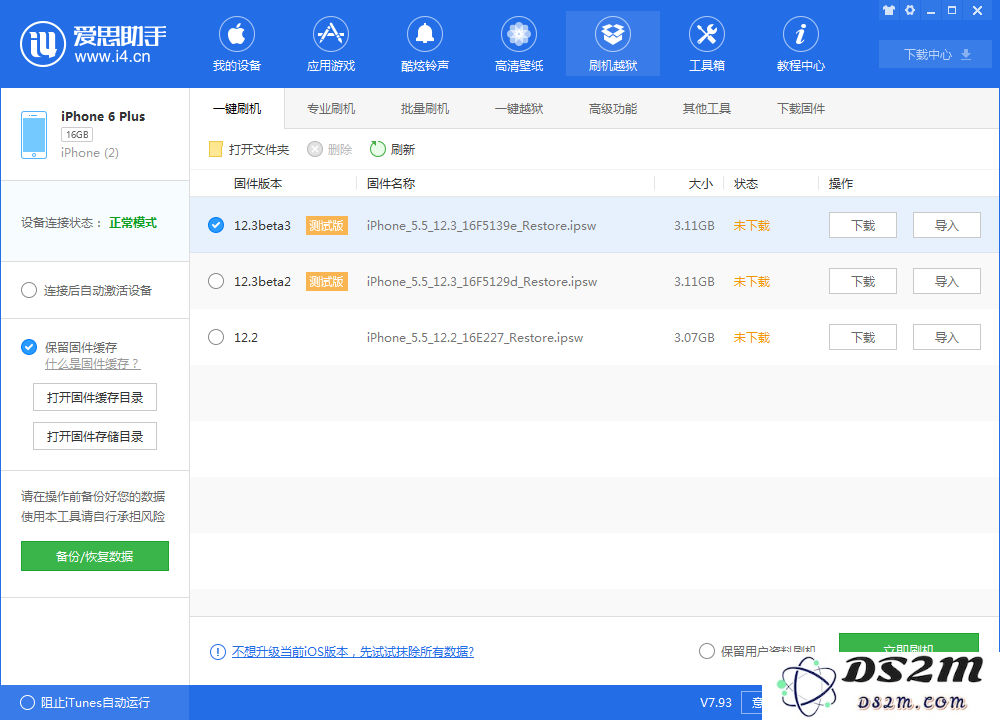Viewport: 1000px width, 720px height.
Task: Open the 什么是固件缓存? help link
Action: (x=92, y=364)
